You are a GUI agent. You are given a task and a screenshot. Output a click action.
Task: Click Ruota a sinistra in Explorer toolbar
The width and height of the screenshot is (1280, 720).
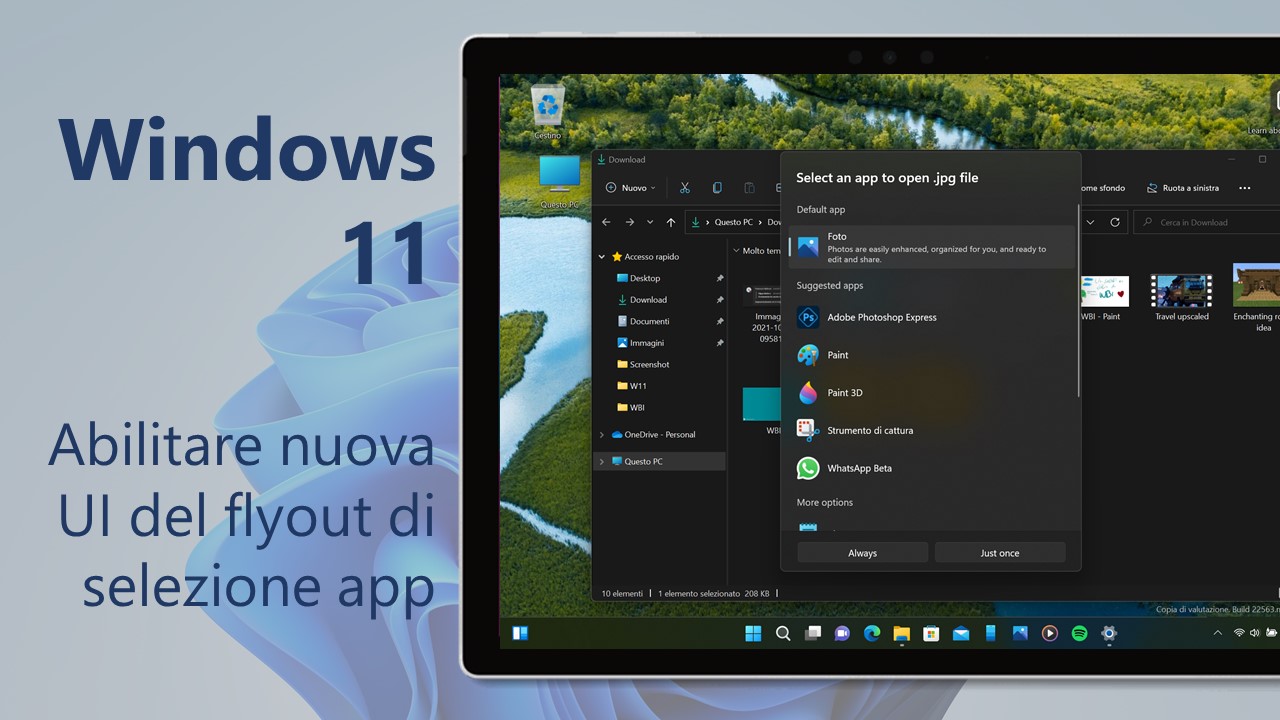coord(1181,188)
